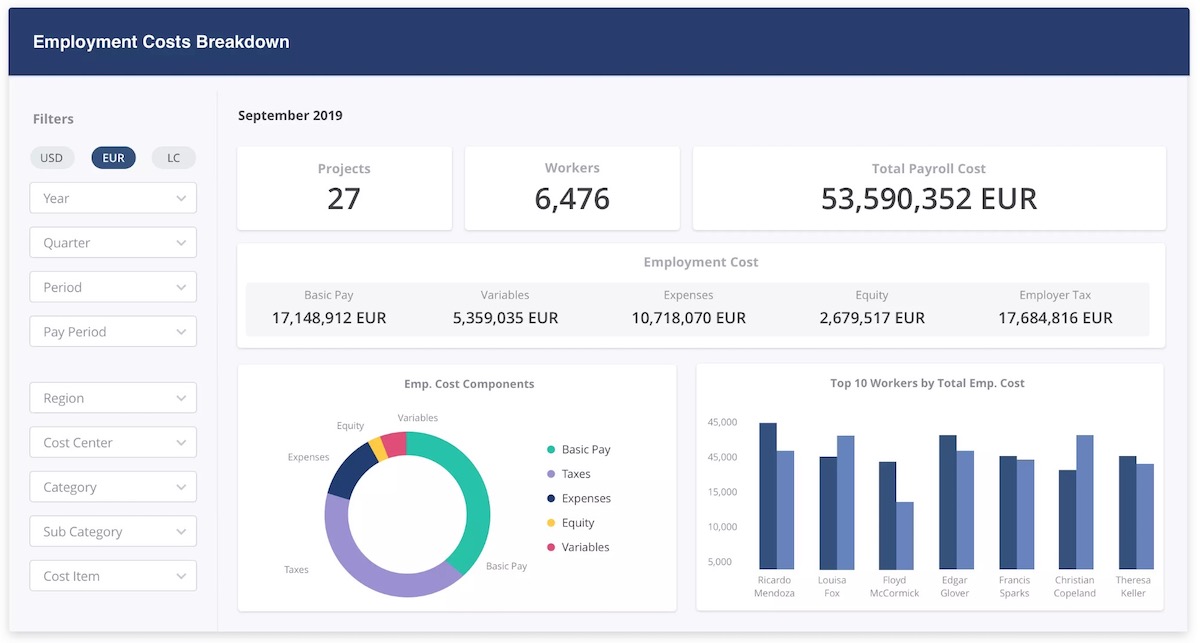Open the Region filter

[x=113, y=397]
